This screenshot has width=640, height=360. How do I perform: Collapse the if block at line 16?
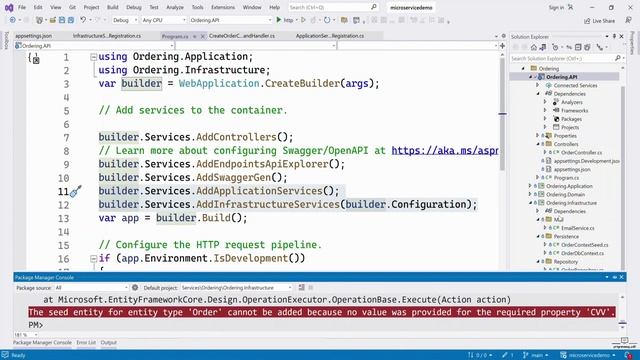93,259
